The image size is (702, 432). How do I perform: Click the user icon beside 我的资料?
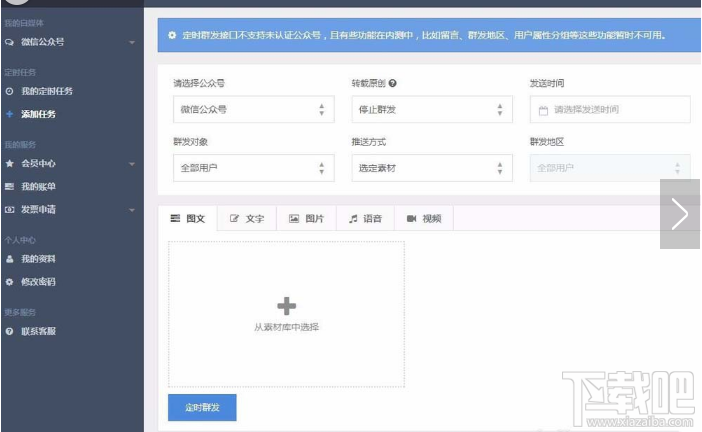(x=9, y=259)
